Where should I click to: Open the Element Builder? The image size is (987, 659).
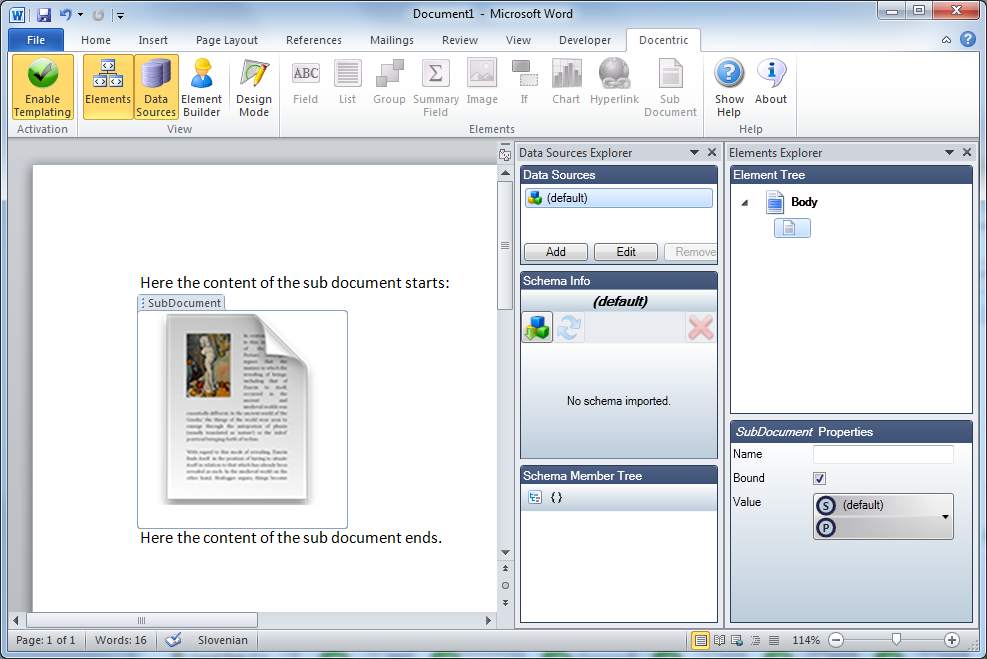(x=201, y=87)
